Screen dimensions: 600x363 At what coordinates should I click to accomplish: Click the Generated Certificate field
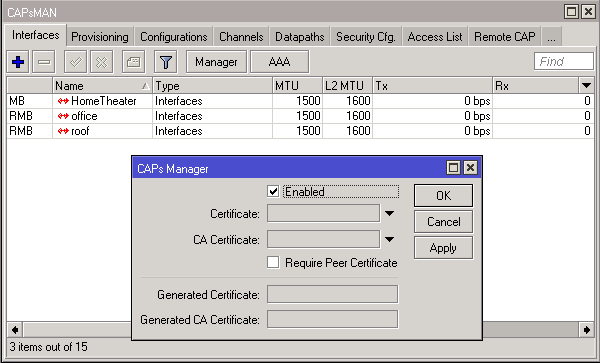pyautogui.click(x=333, y=295)
